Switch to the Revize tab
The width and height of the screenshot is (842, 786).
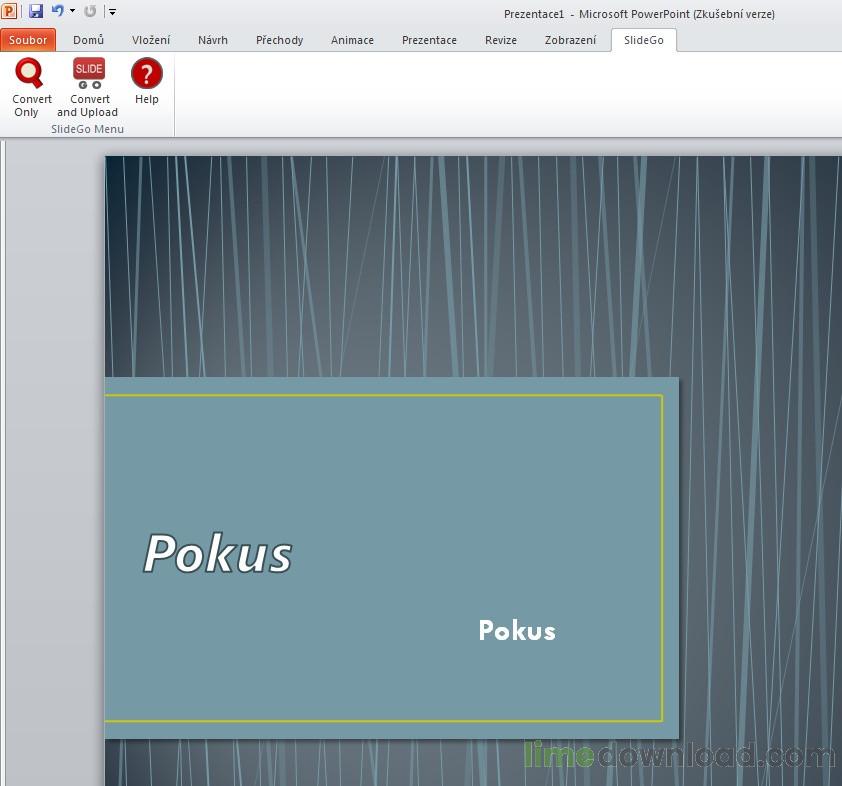(x=500, y=40)
